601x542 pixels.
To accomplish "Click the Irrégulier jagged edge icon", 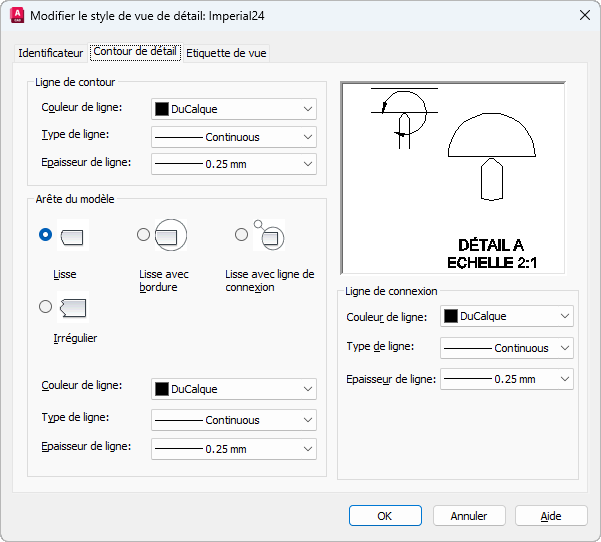I will 73,307.
